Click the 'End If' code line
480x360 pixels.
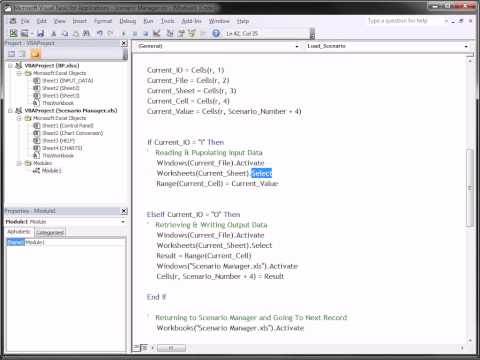[156, 297]
